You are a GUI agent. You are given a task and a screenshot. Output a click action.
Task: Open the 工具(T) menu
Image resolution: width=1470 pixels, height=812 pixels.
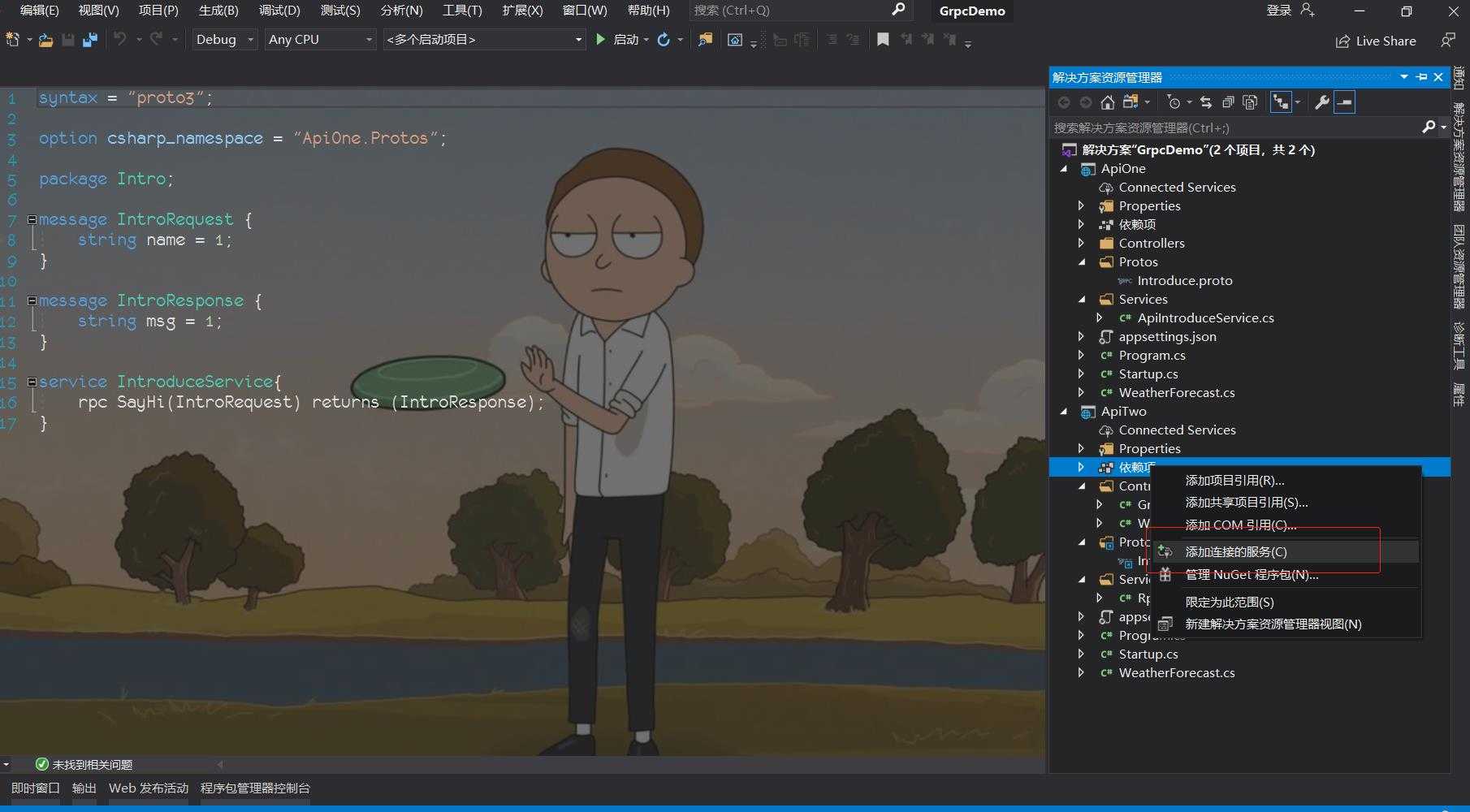pos(462,11)
